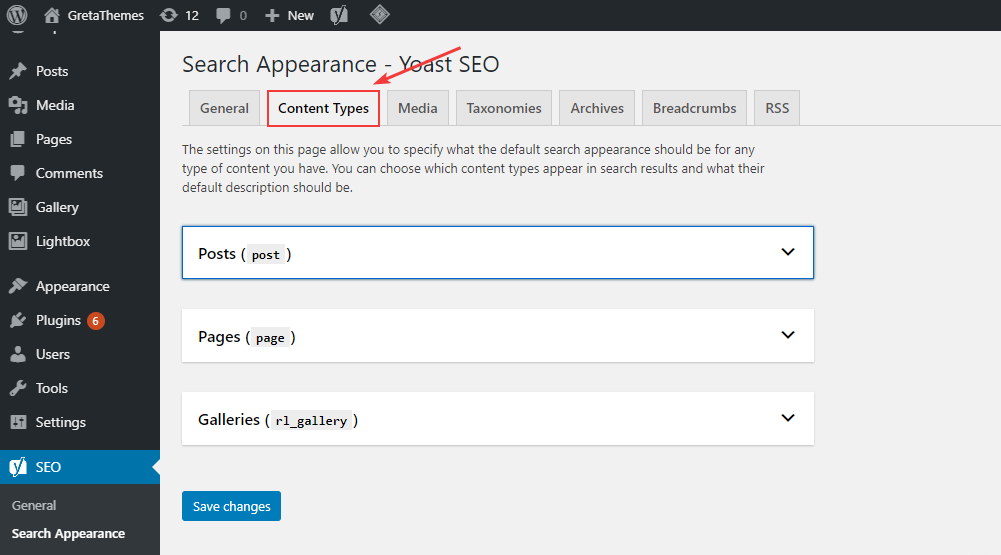This screenshot has height=555, width=1001.
Task: Click the 'post' code label
Action: (266, 255)
